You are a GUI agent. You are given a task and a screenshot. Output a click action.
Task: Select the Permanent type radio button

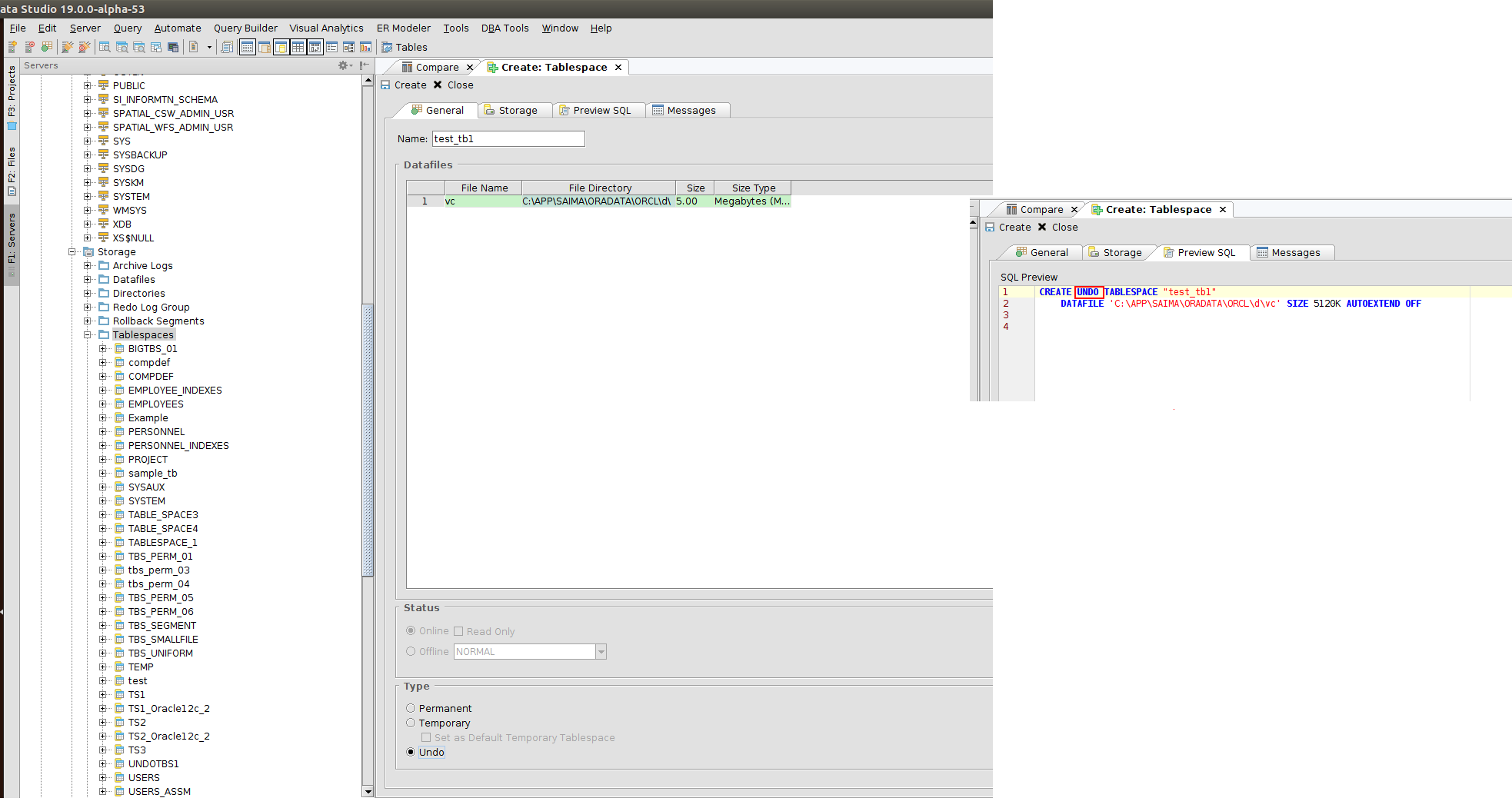tap(411, 709)
